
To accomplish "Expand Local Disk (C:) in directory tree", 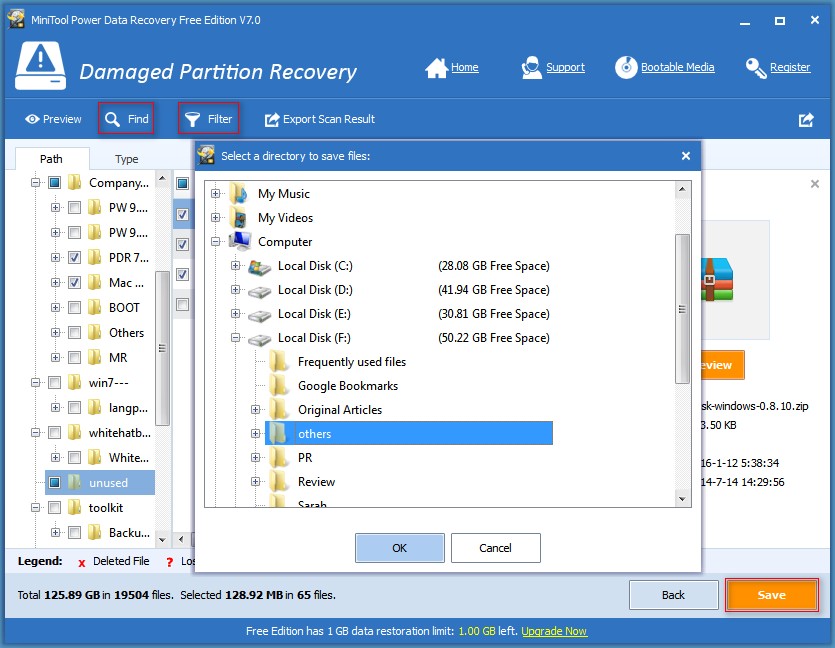I will pos(235,266).
